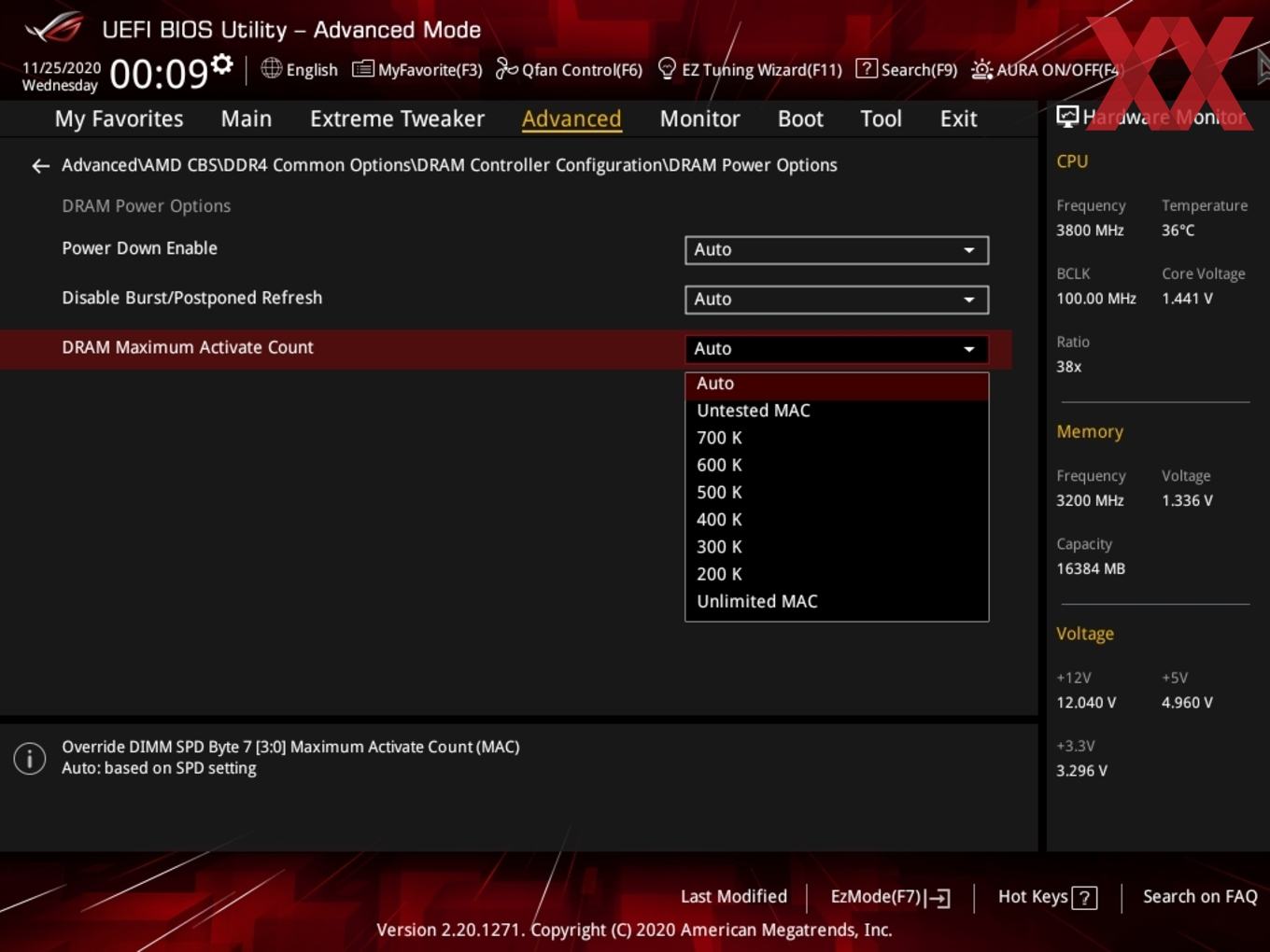The height and width of the screenshot is (952, 1270).
Task: Open Hot Keys help
Action: 1047,897
